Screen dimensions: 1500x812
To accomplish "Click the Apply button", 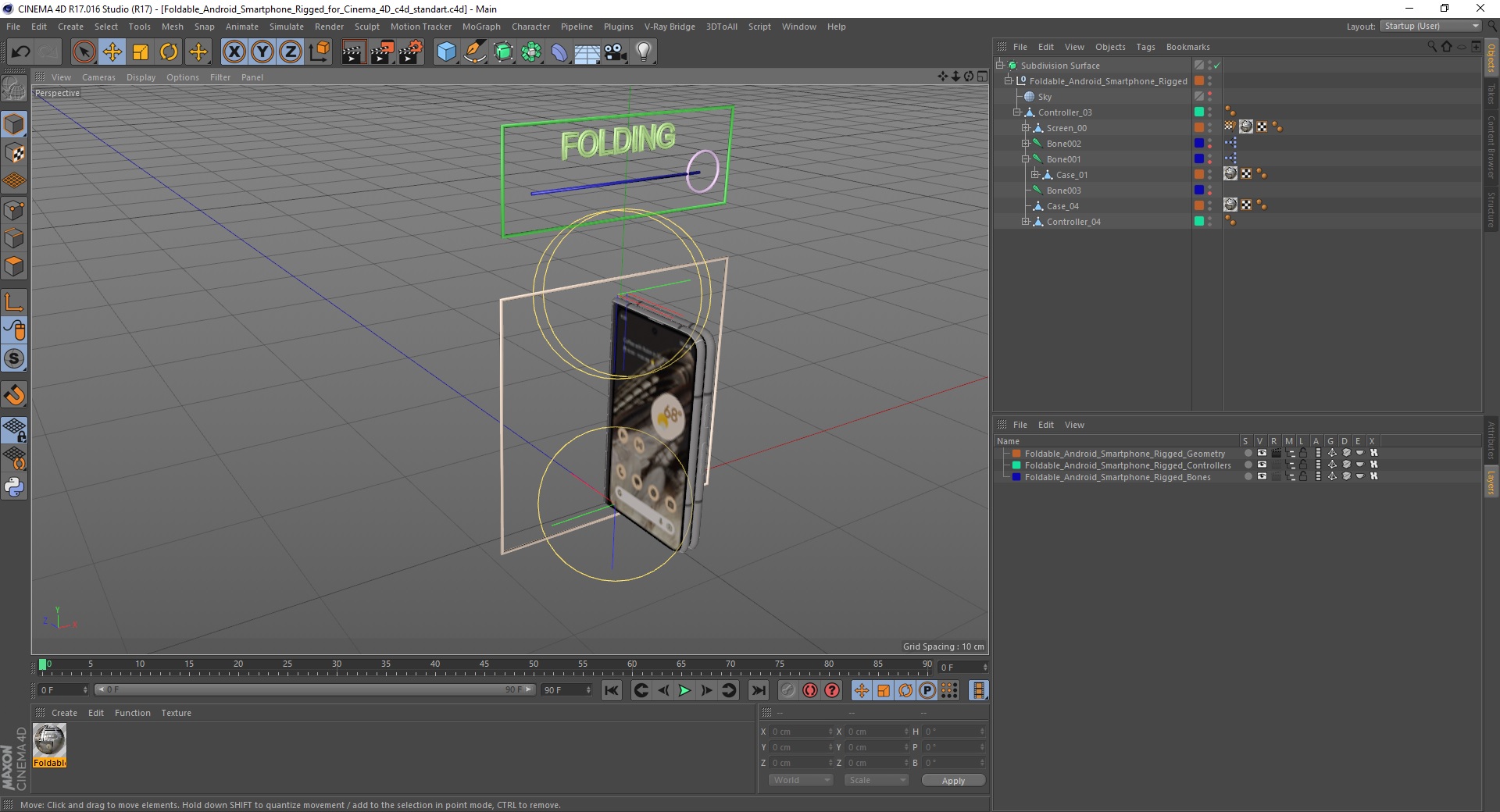I will 953,781.
